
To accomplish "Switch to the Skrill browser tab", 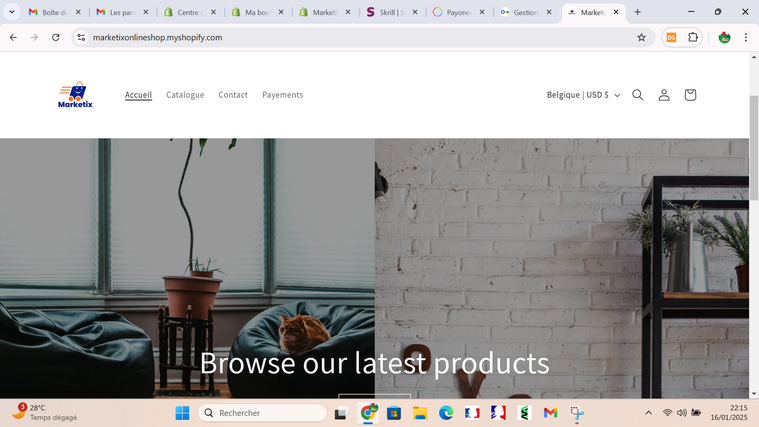I will pos(386,12).
